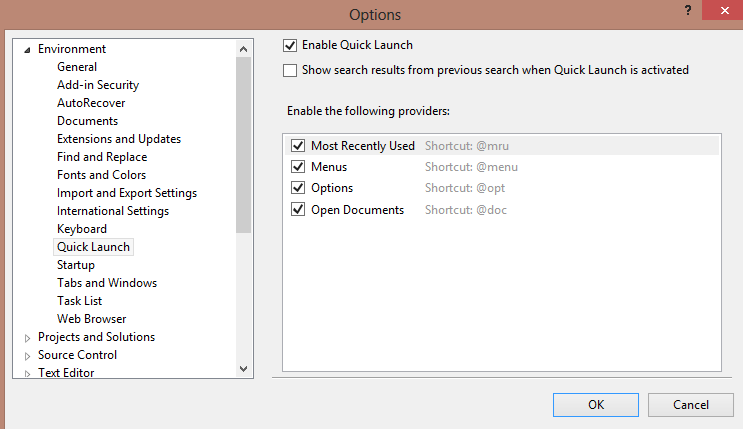Click the Help question mark icon
Screen dimensions: 743x429
coord(688,10)
